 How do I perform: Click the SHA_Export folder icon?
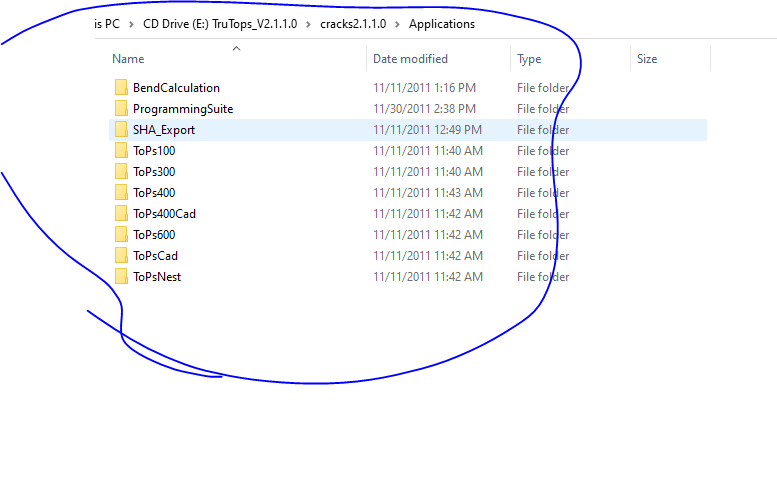[121, 129]
